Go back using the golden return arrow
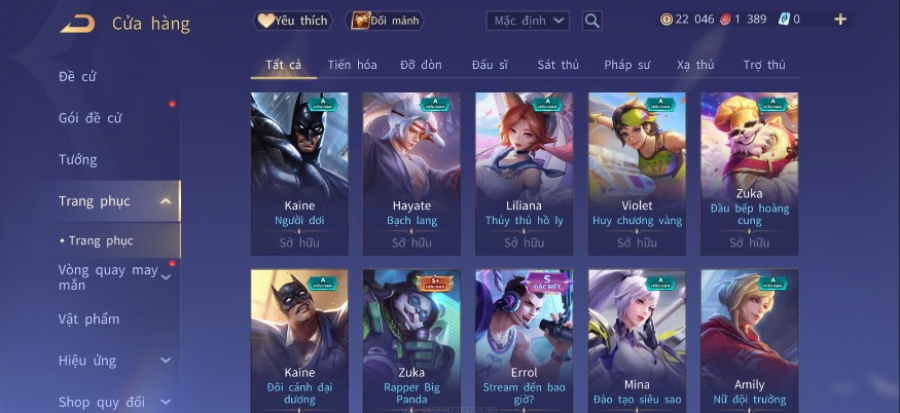The height and width of the screenshot is (413, 900). pyautogui.click(x=77, y=24)
